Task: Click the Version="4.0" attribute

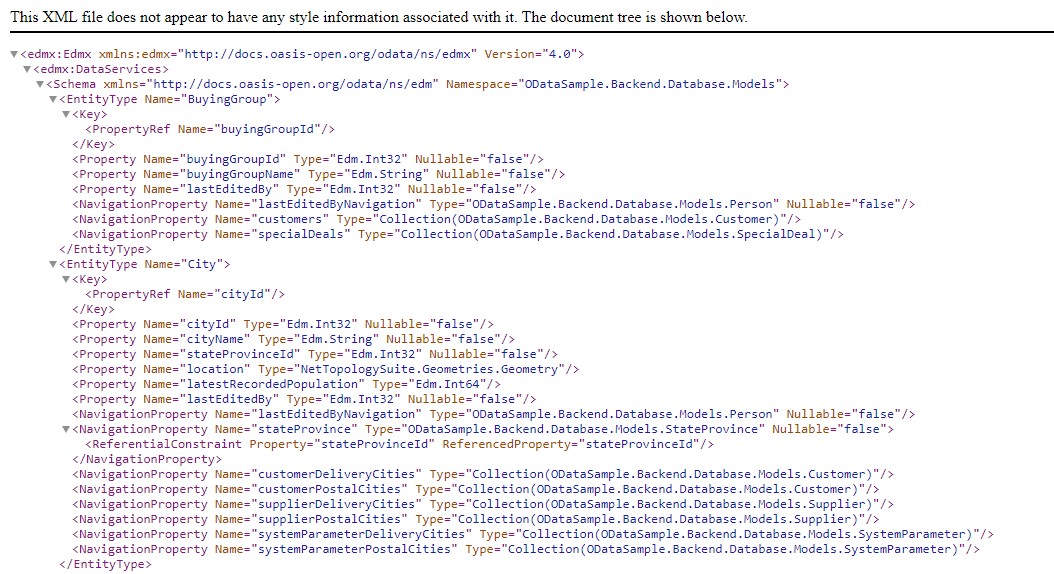Action: 530,54
